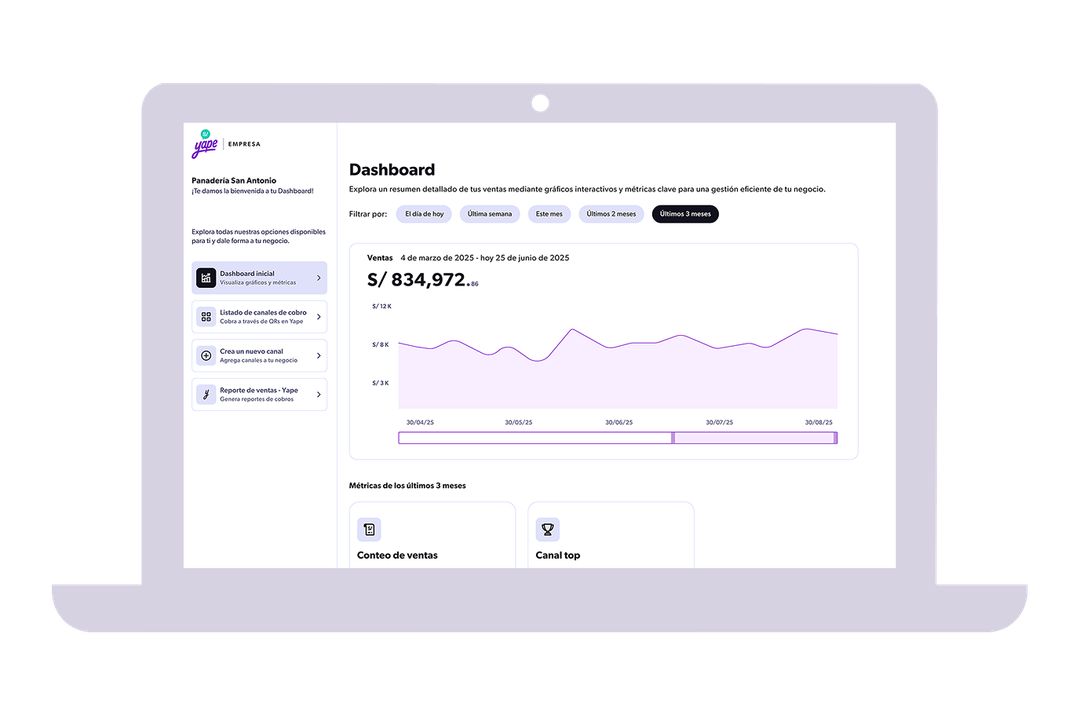
Task: Open Dashboard inicial menu item
Action: click(260, 278)
